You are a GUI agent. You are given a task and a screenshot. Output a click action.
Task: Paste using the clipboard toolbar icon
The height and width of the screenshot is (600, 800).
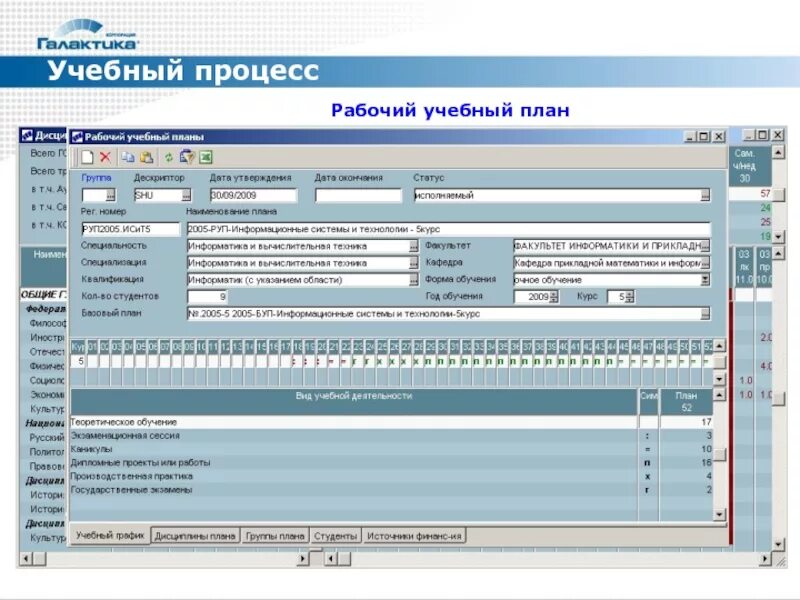[146, 157]
